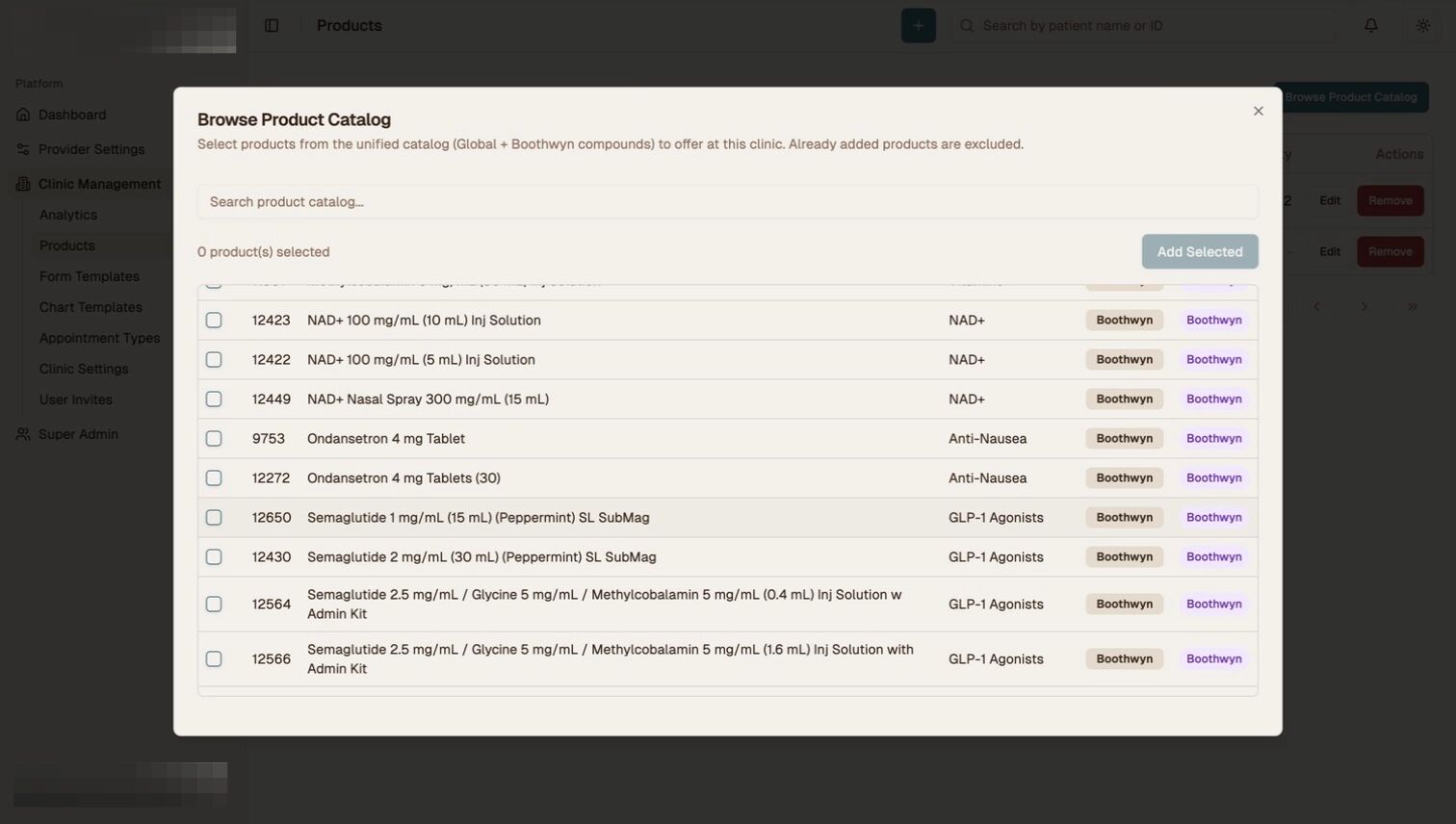Click the Provider Settings sliders icon

(x=23, y=149)
